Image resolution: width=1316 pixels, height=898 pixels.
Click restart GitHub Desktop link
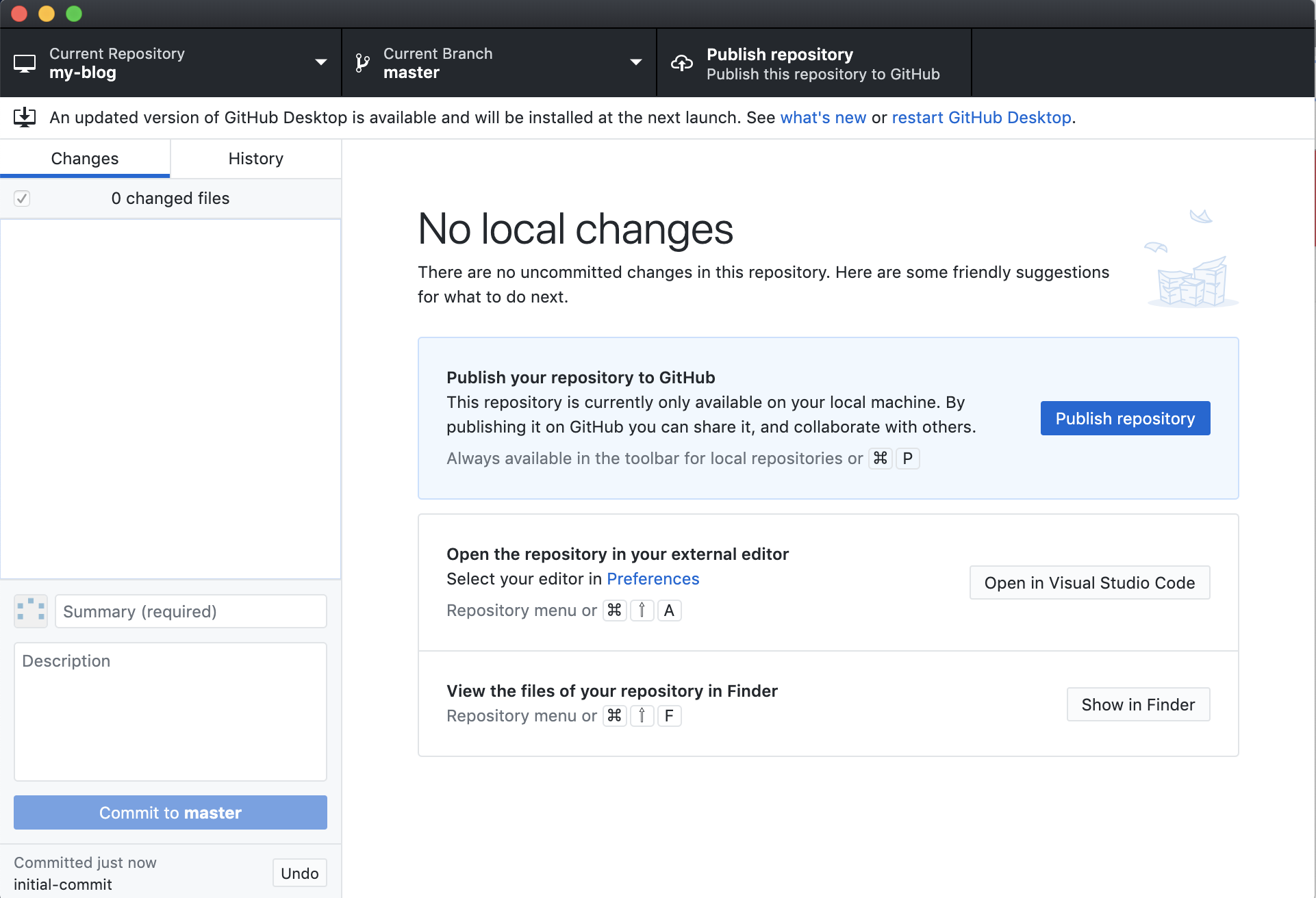coord(981,118)
